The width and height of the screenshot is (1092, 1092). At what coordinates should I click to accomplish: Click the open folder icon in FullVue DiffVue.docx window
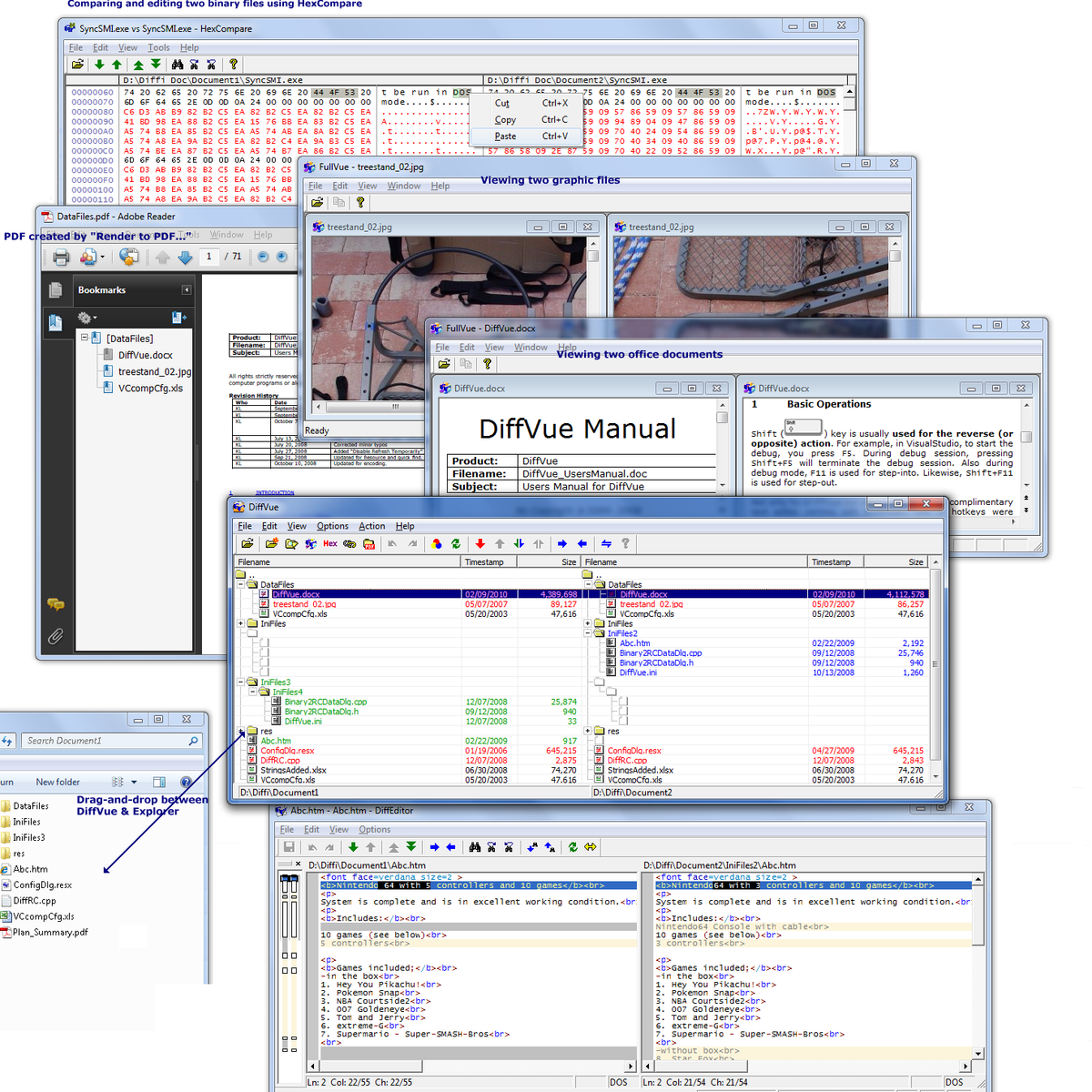pos(443,364)
